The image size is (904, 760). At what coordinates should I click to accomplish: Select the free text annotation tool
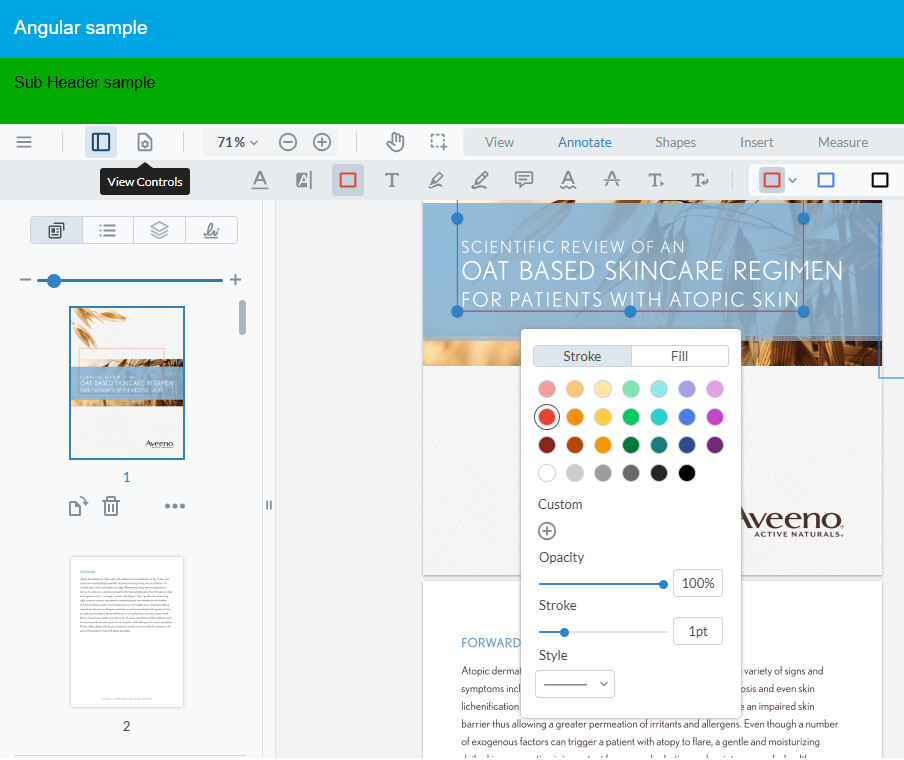pyautogui.click(x=392, y=180)
